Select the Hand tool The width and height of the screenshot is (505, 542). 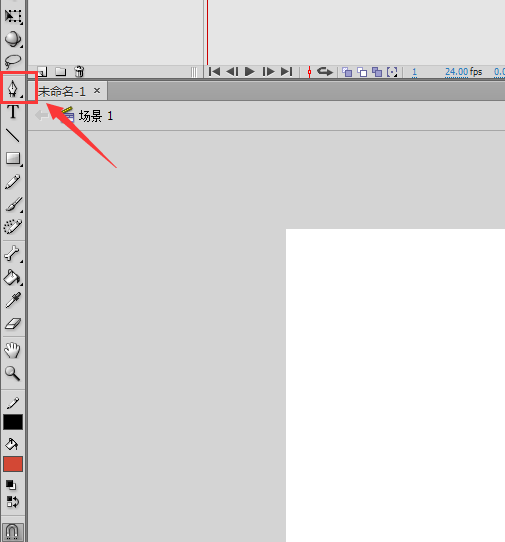tap(13, 350)
